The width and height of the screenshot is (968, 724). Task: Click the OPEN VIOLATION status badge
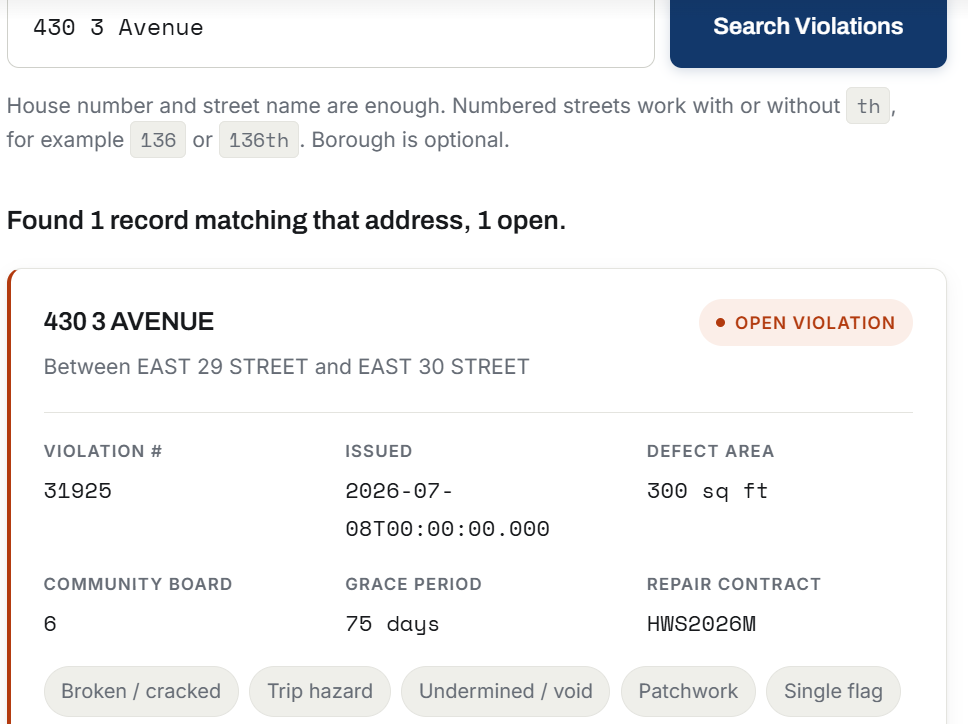click(806, 323)
